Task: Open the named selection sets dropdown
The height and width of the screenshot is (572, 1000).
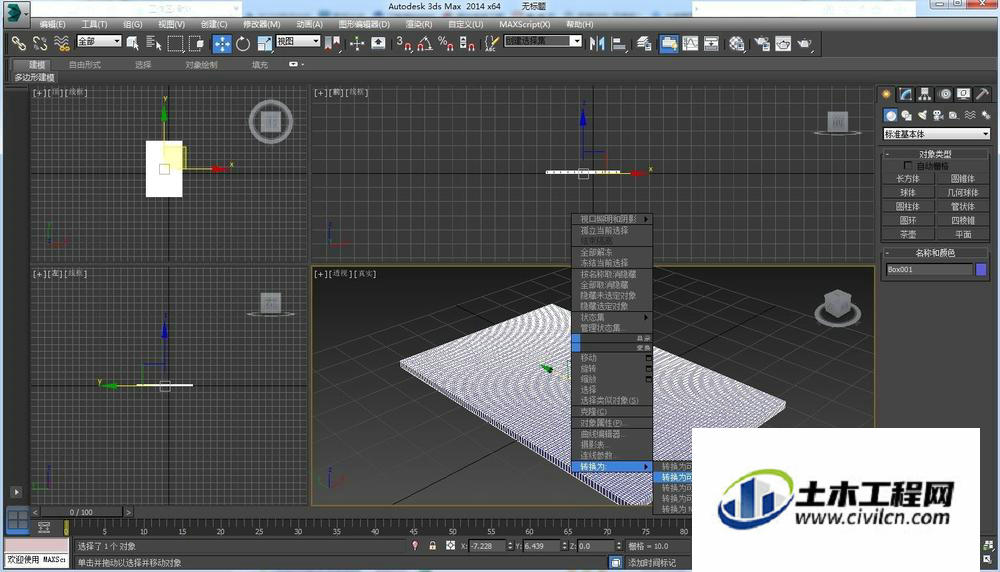Action: tap(543, 41)
